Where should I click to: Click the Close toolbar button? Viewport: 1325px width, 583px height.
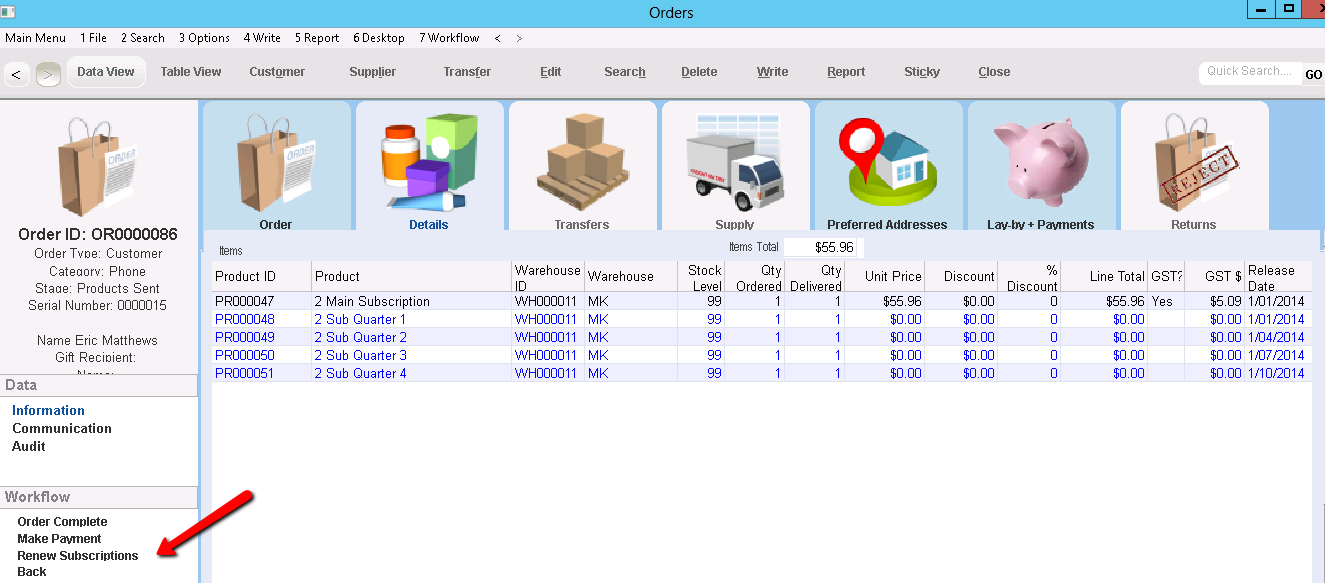[x=995, y=72]
